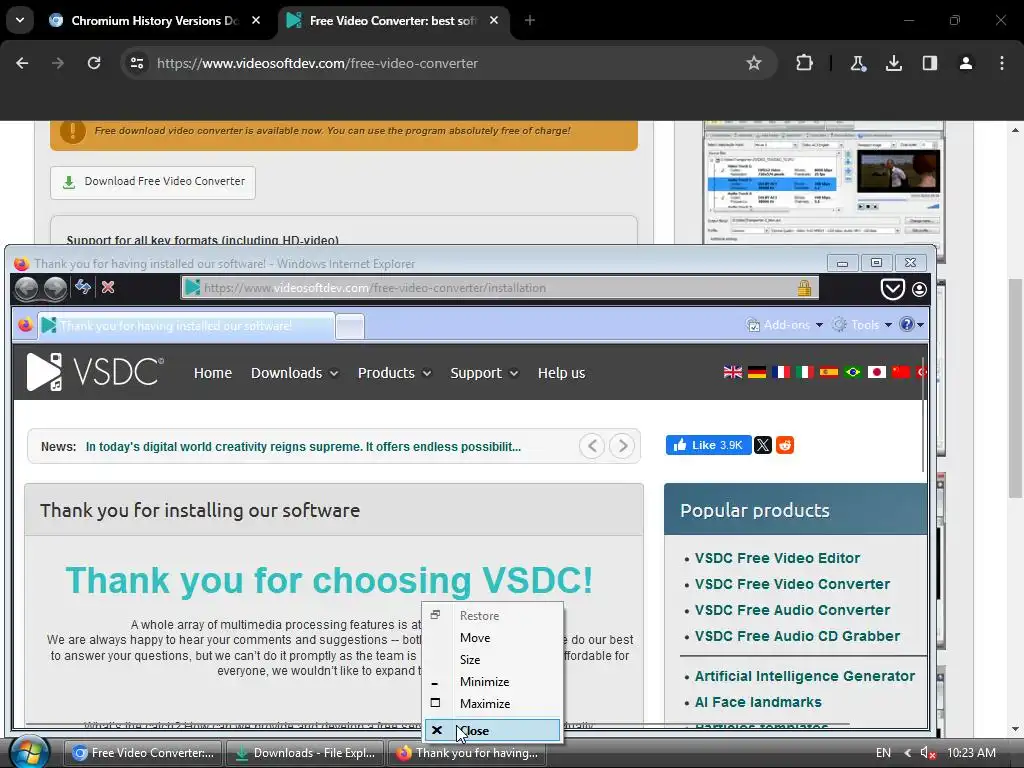Open Artificial Intelligence Generator link
The image size is (1024, 768).
point(805,677)
